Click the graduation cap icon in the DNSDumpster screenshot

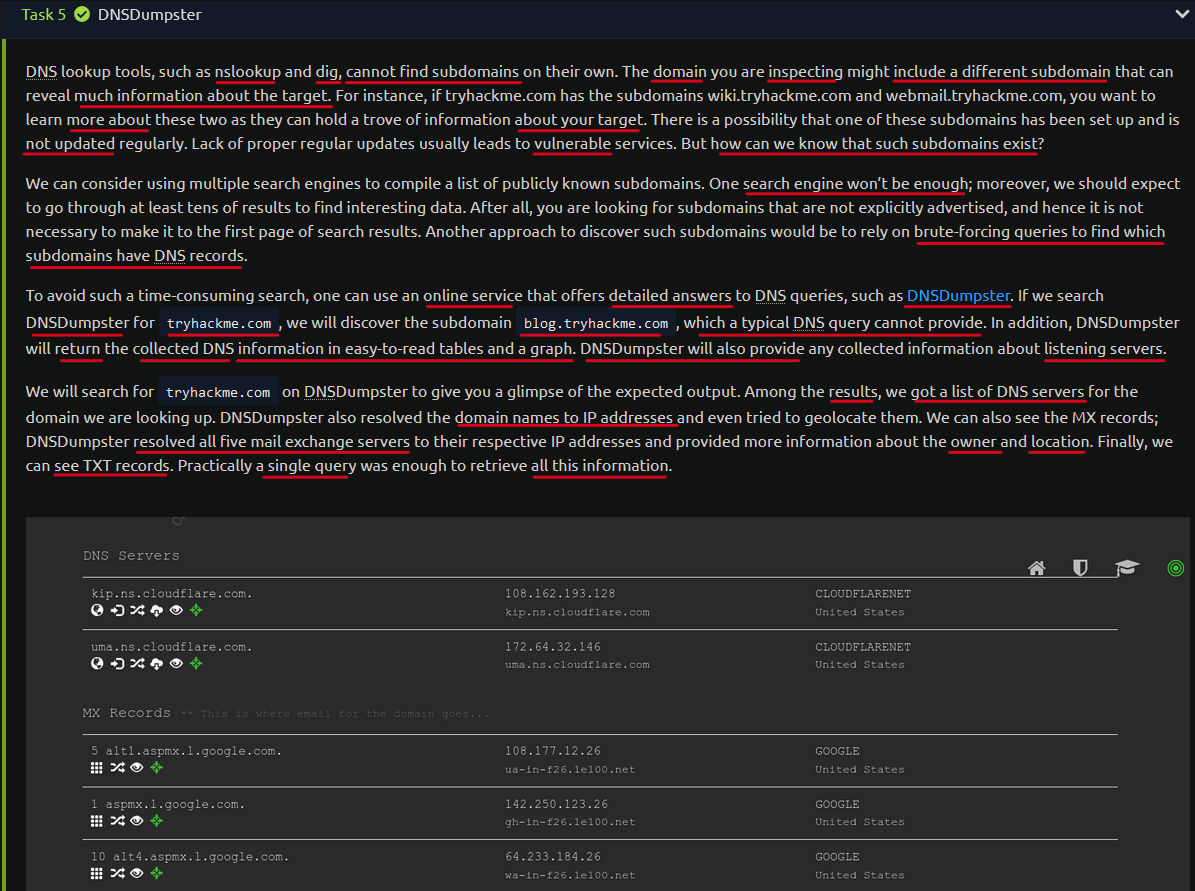click(1126, 568)
